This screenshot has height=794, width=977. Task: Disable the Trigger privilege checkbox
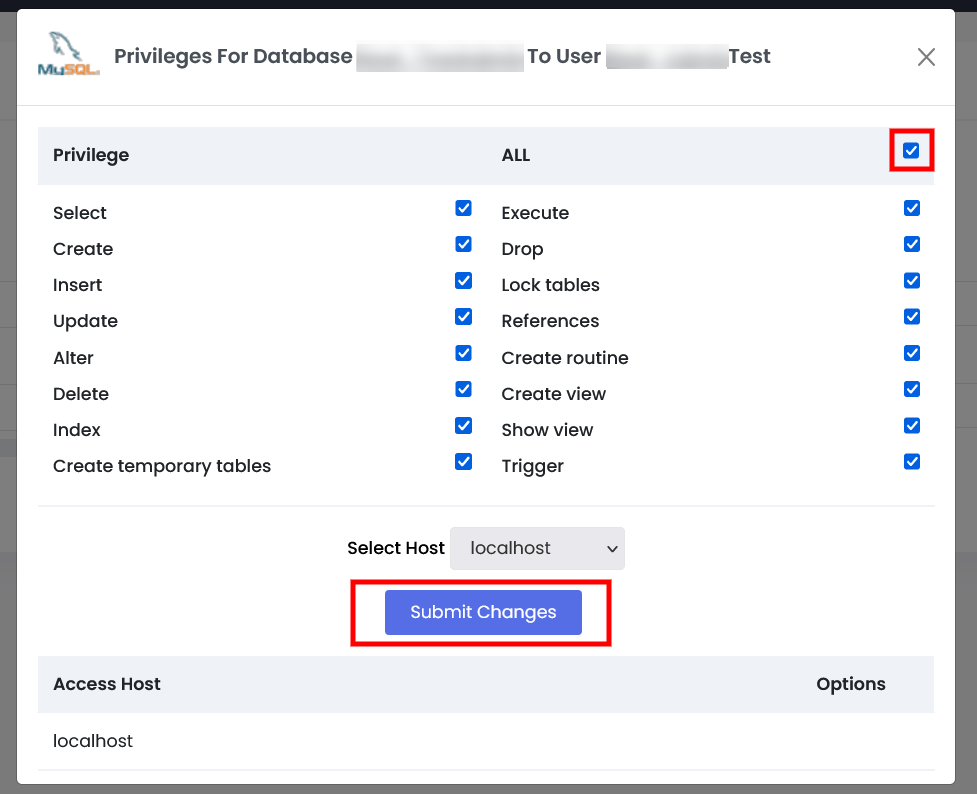click(911, 461)
